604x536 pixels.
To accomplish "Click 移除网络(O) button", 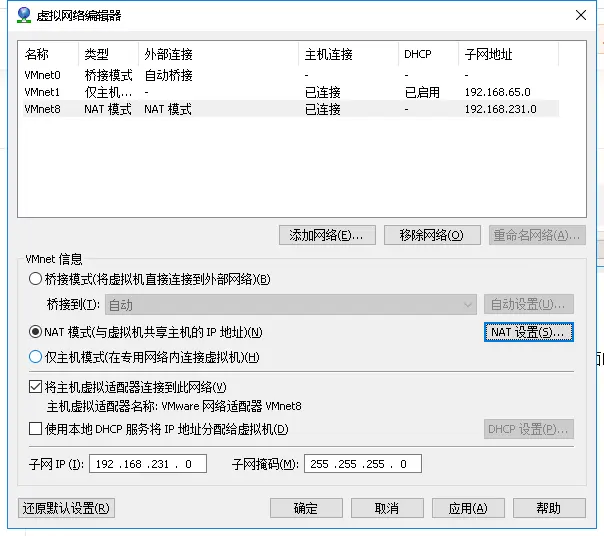I will tap(432, 235).
